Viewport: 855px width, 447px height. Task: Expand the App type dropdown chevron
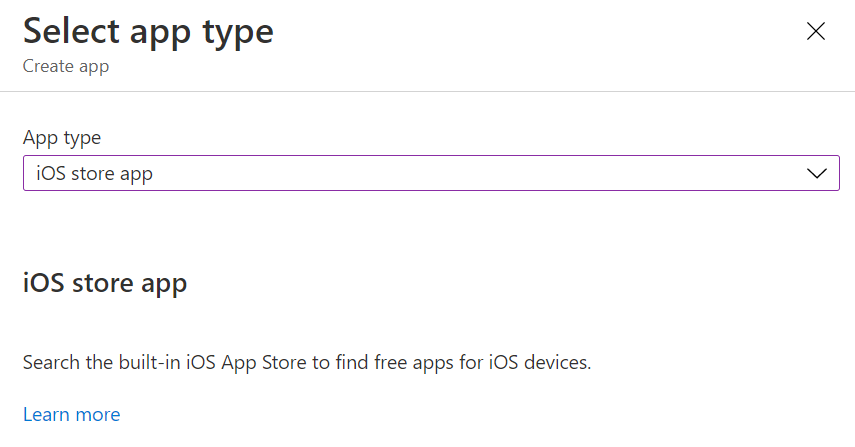click(816, 173)
